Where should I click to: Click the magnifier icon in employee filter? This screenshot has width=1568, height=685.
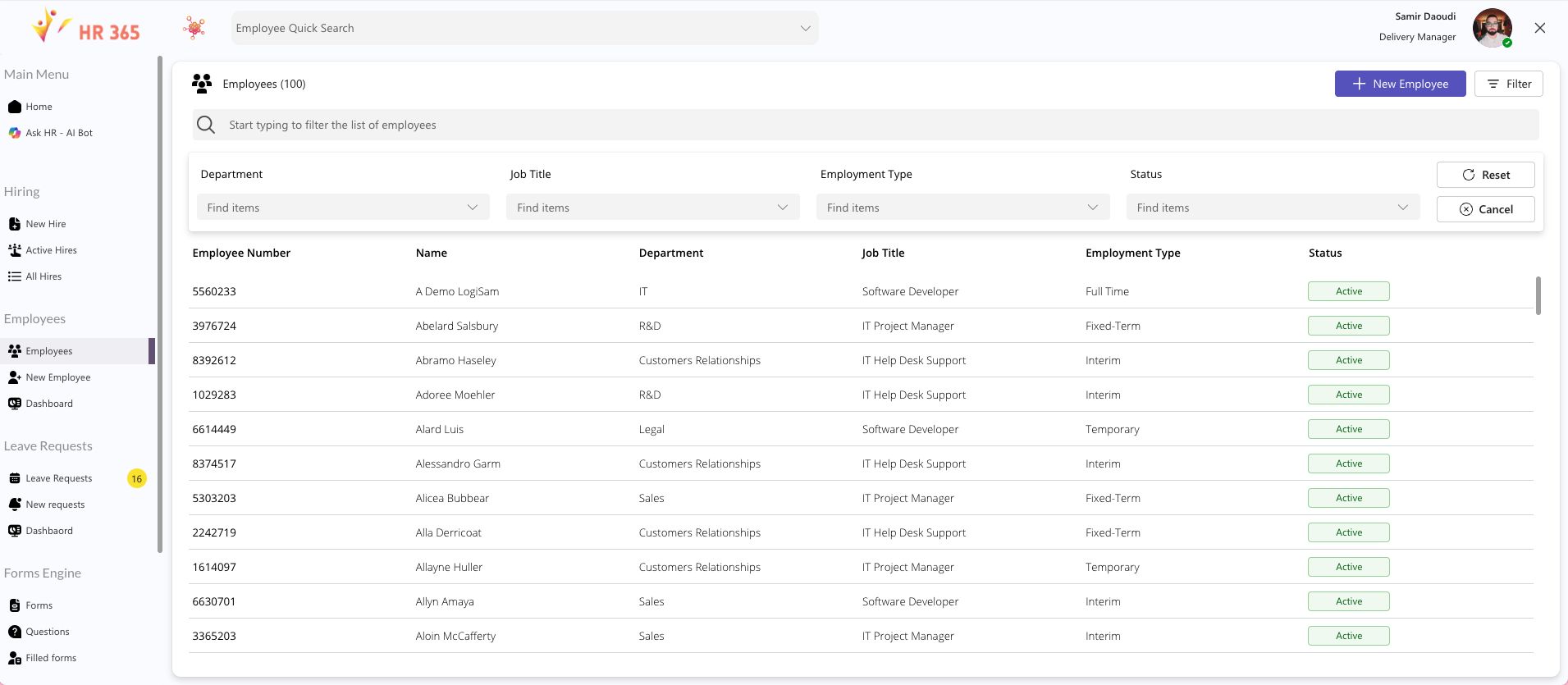206,125
